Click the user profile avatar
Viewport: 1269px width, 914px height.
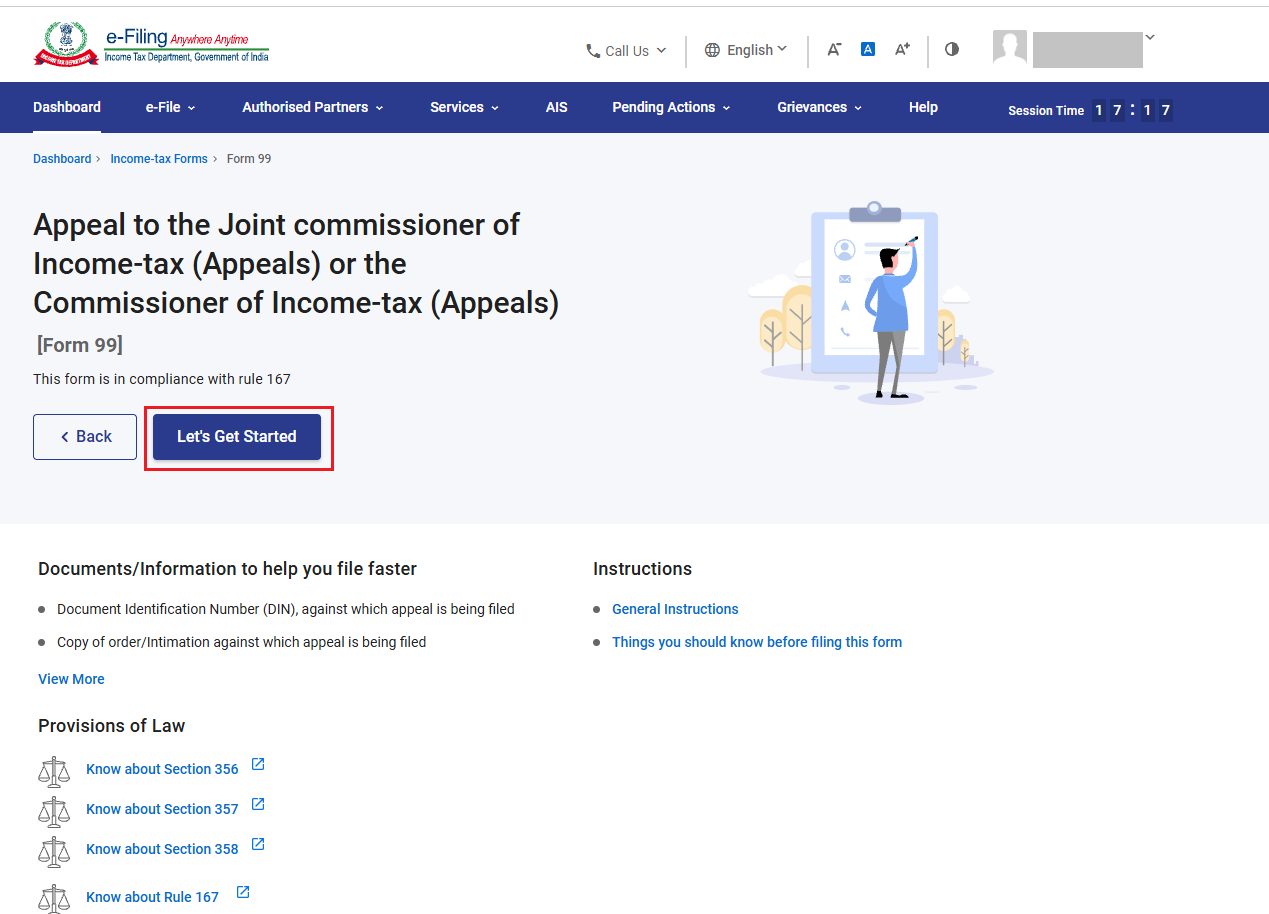tap(1010, 47)
